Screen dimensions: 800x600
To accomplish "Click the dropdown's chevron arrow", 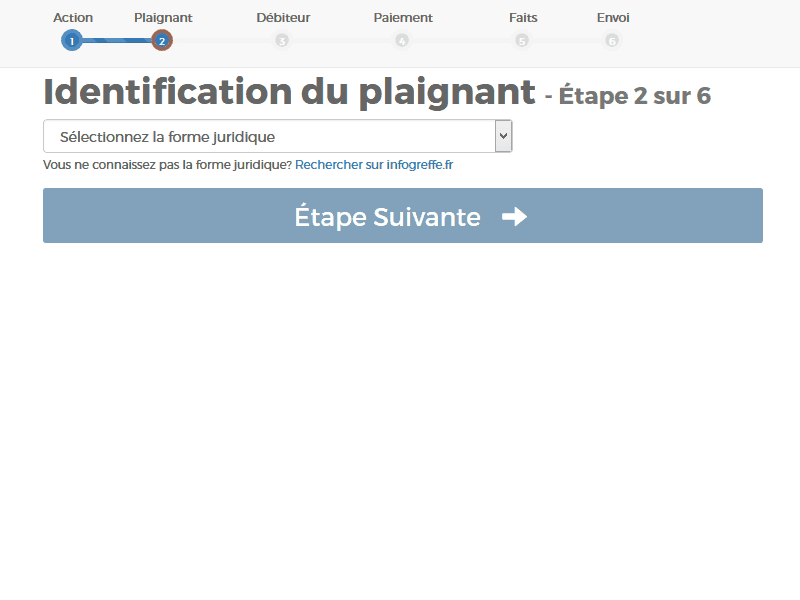I will 502,136.
